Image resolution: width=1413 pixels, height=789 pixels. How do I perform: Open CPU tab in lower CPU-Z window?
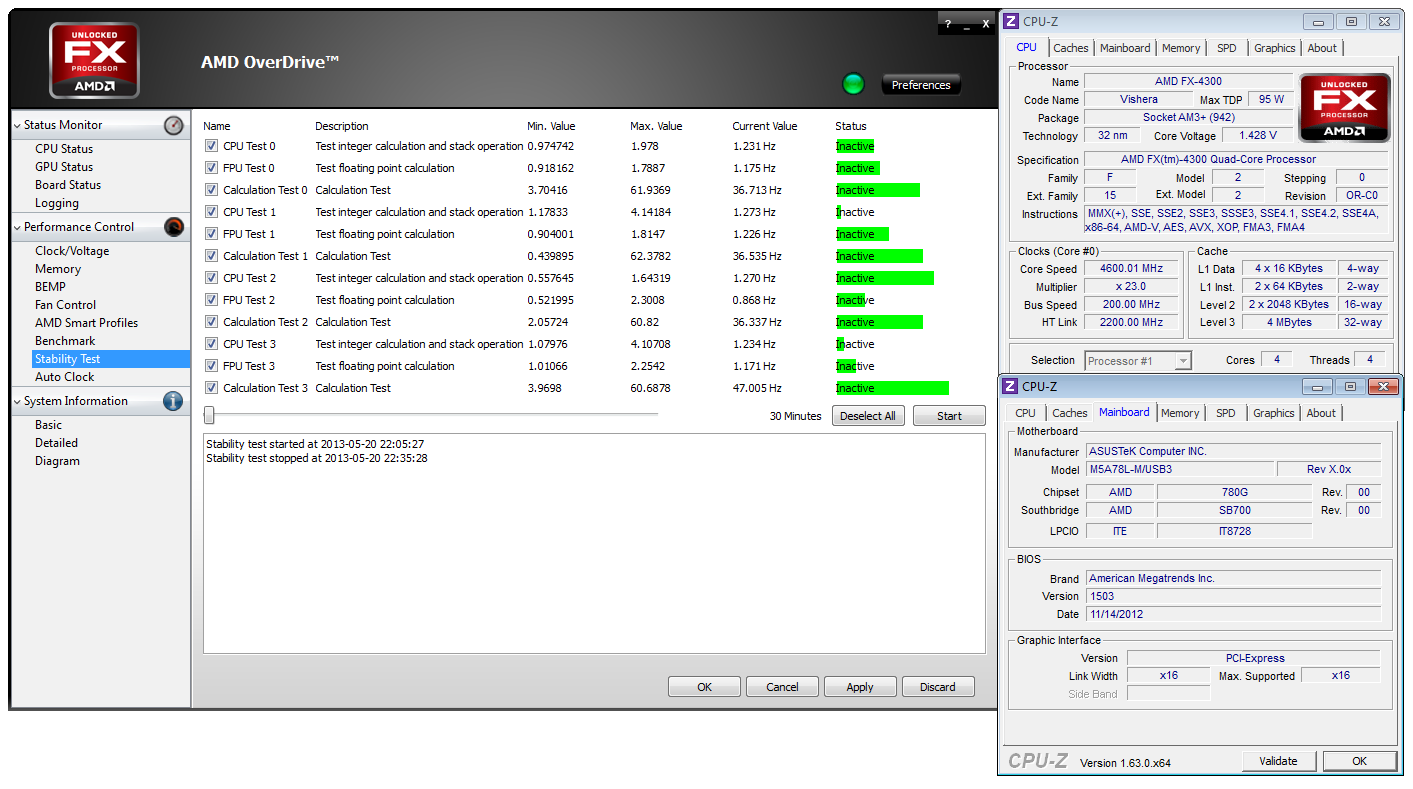[1025, 413]
